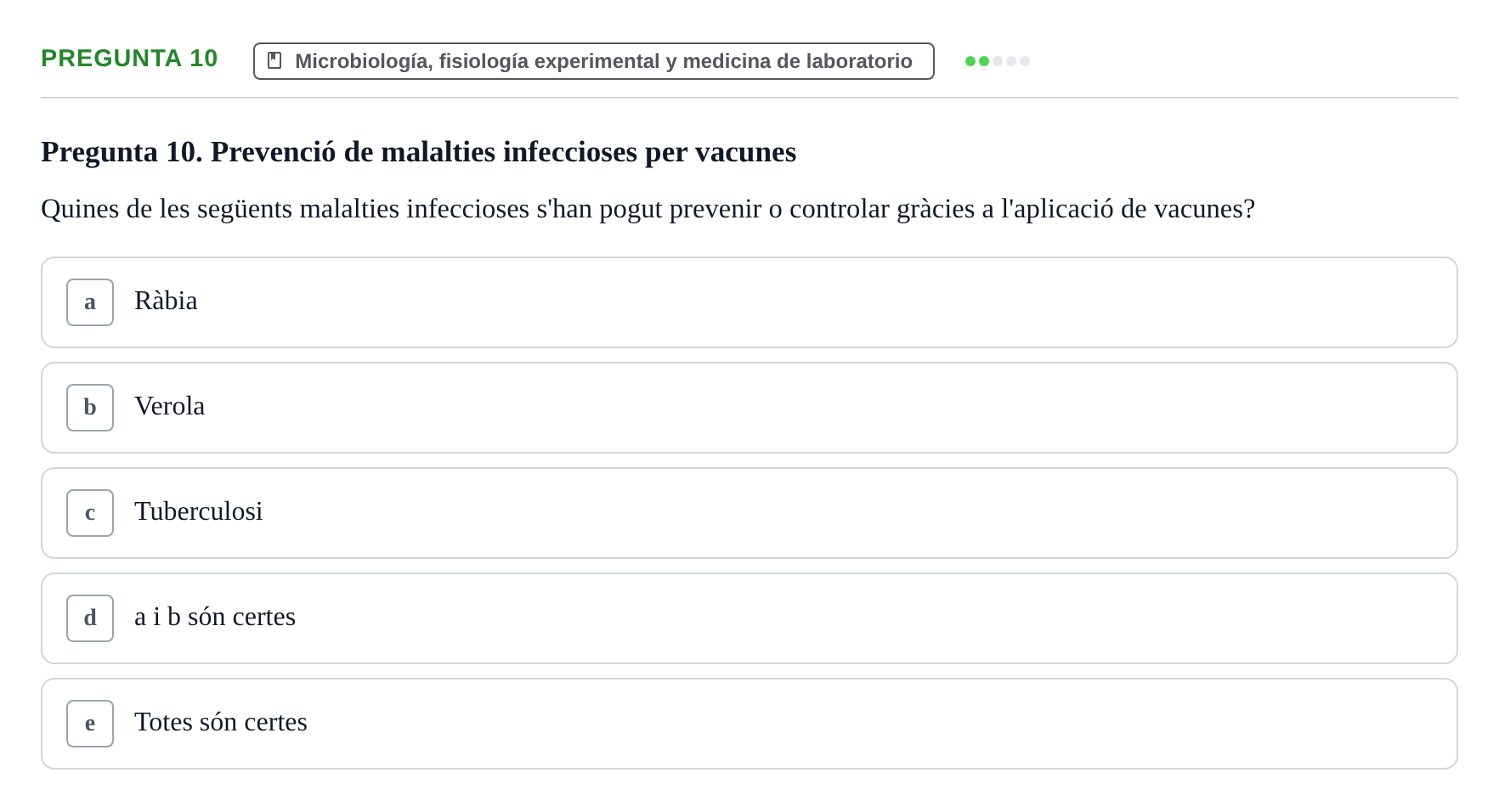
Task: Open the Microbiología category tag
Action: click(594, 61)
